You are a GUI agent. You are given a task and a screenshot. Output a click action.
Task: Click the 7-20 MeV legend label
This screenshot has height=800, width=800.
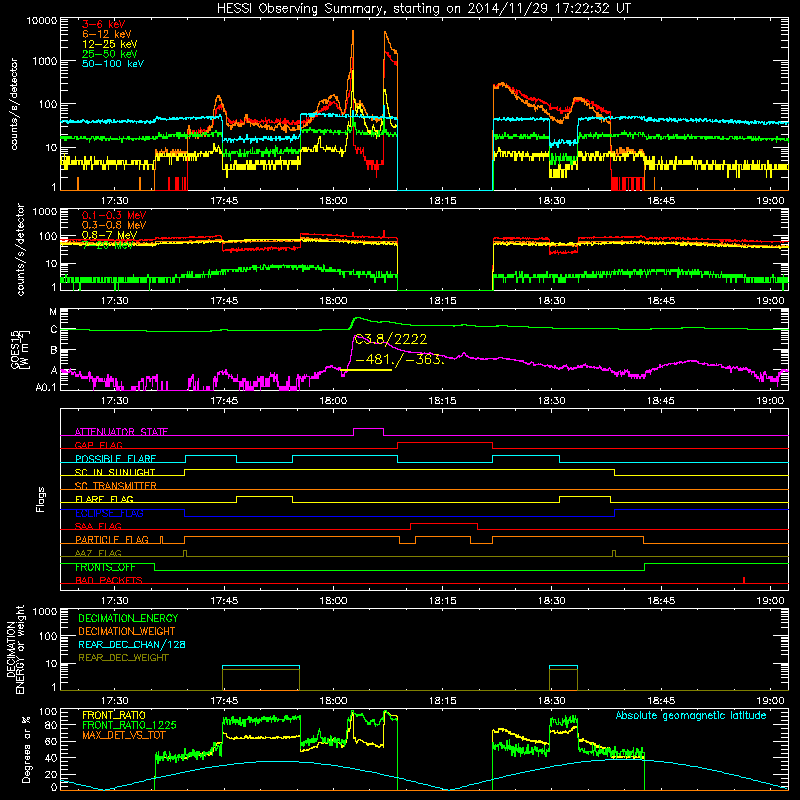pyautogui.click(x=108, y=245)
